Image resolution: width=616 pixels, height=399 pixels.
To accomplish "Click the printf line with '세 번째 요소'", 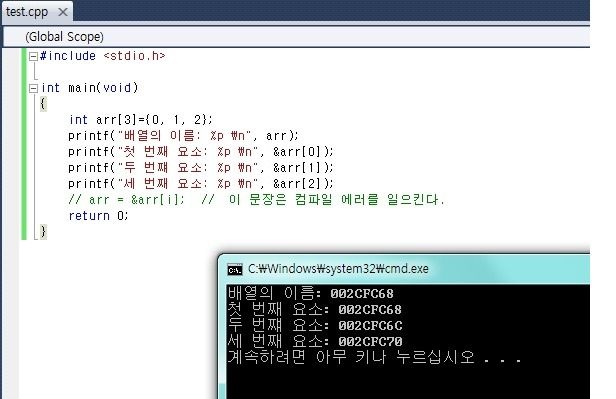I will click(200, 184).
